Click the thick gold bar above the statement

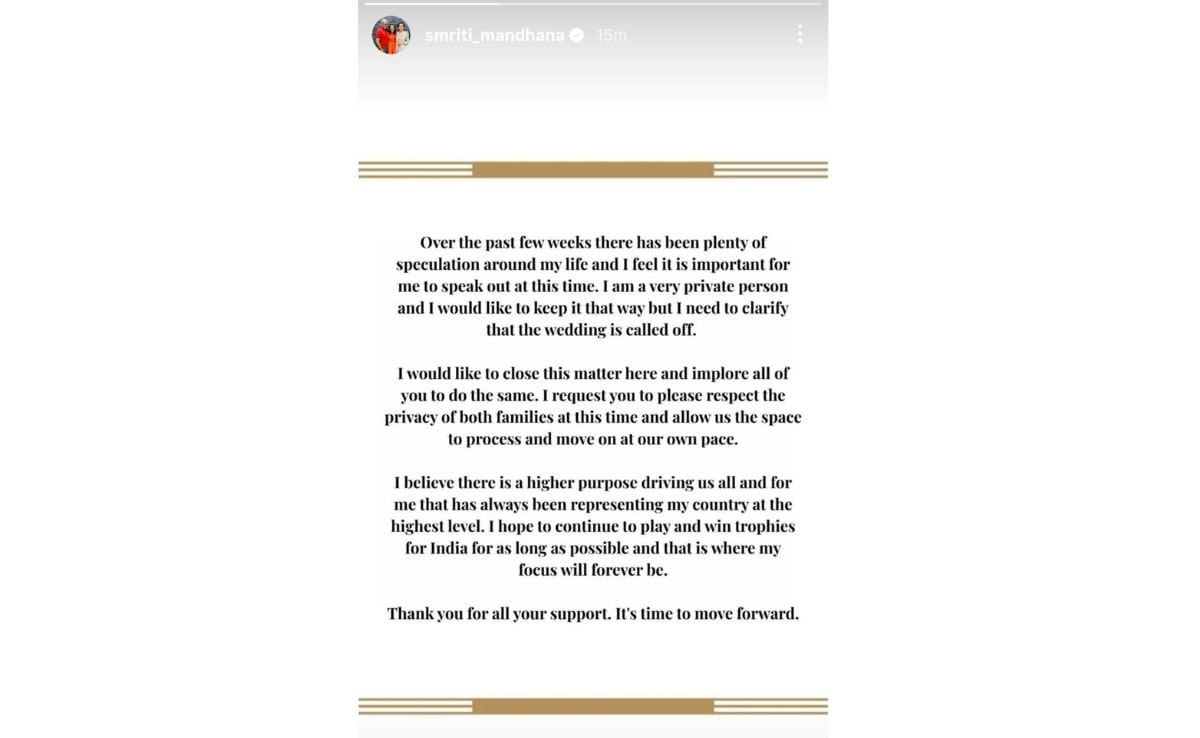[x=593, y=170]
